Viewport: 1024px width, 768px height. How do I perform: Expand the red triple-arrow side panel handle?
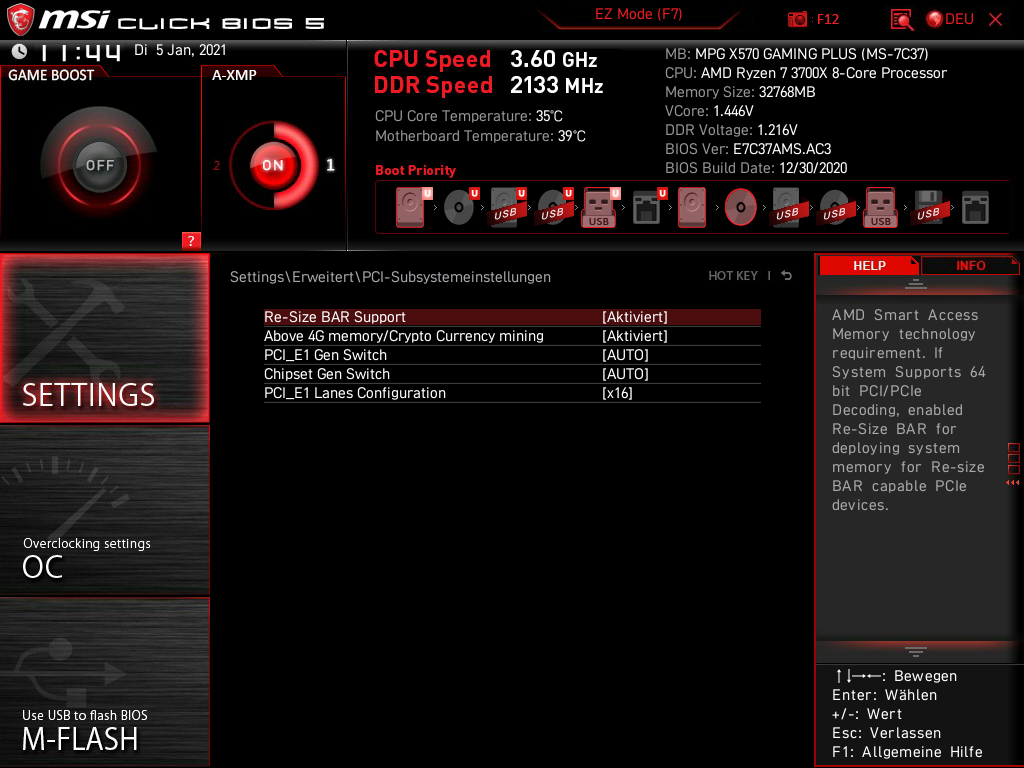click(x=1013, y=483)
